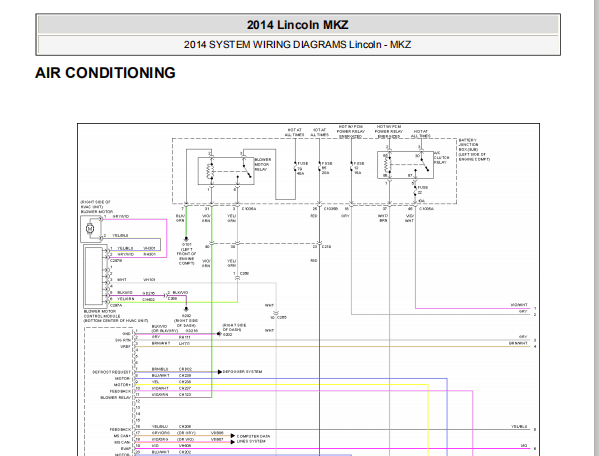Click the "VREF" pin label
Screen dimensions: 599x456
126,346
